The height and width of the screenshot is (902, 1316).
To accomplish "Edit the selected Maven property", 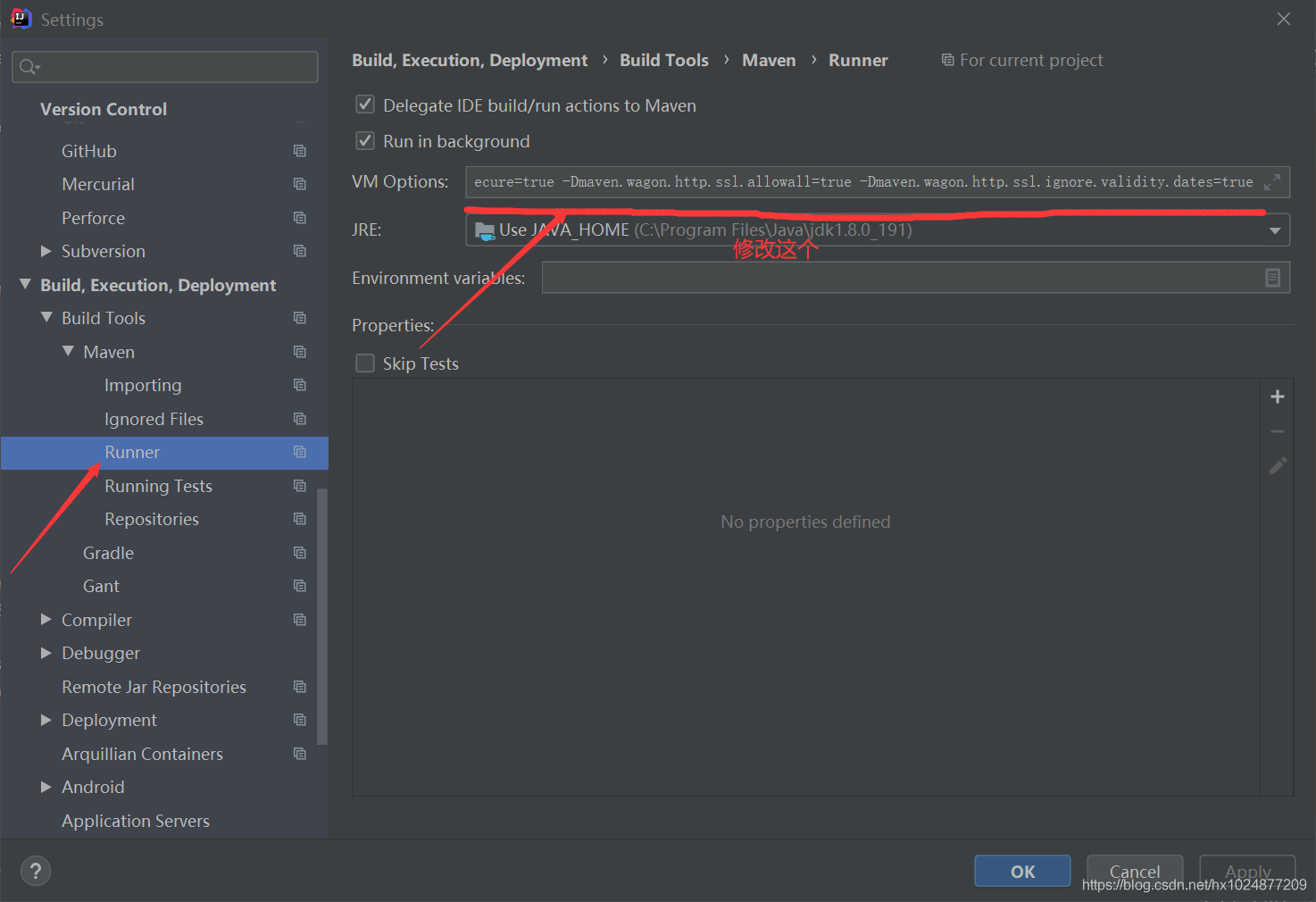I will coord(1278,465).
